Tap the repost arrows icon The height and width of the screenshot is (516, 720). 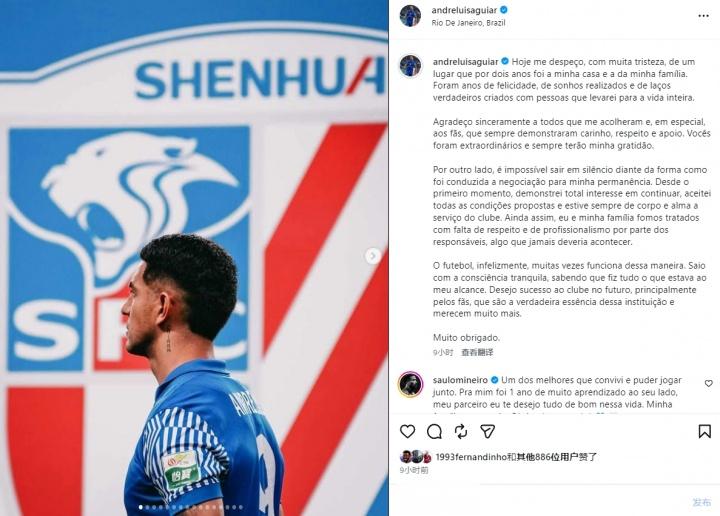point(461,432)
